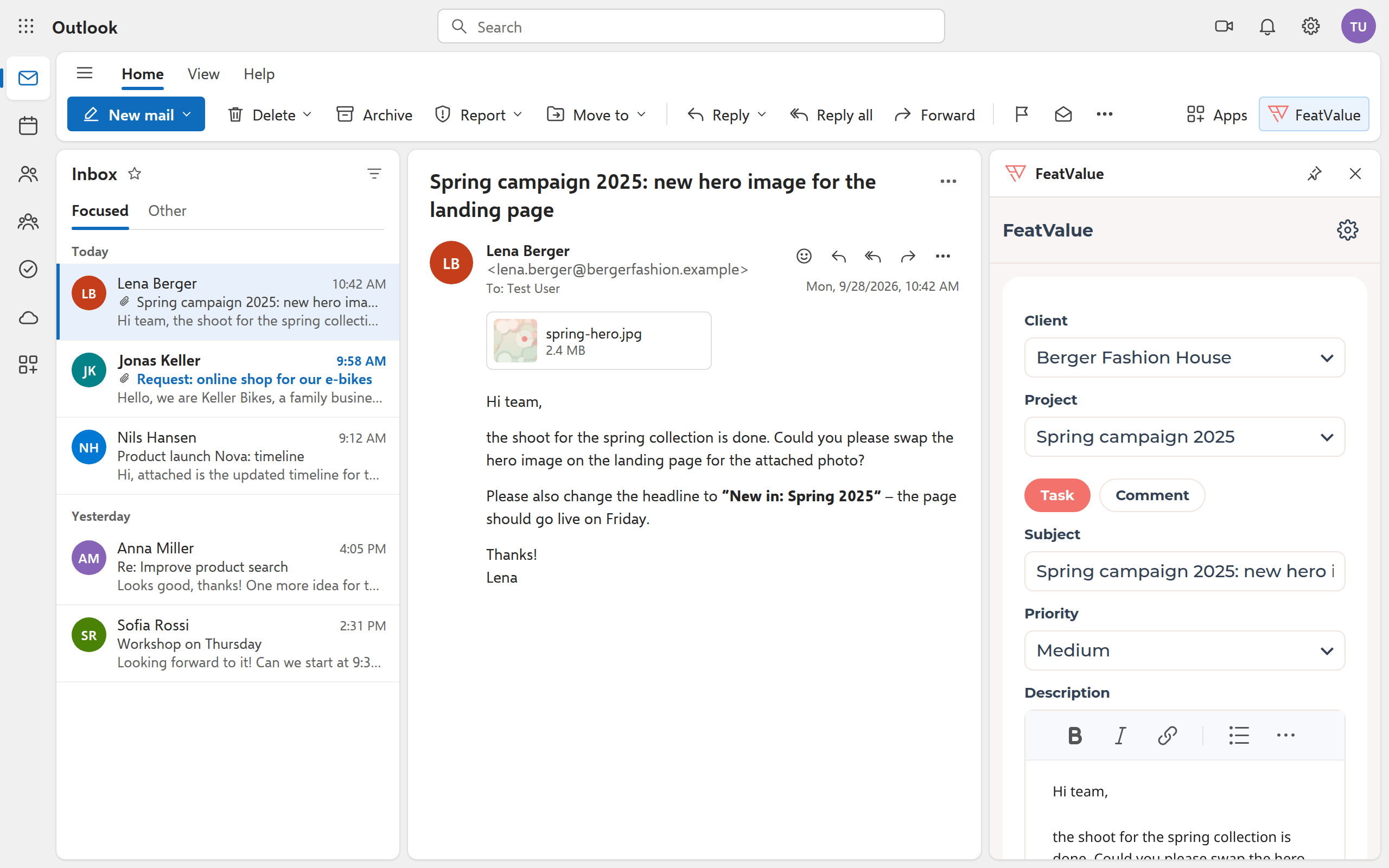Open notifications bell

(x=1267, y=27)
